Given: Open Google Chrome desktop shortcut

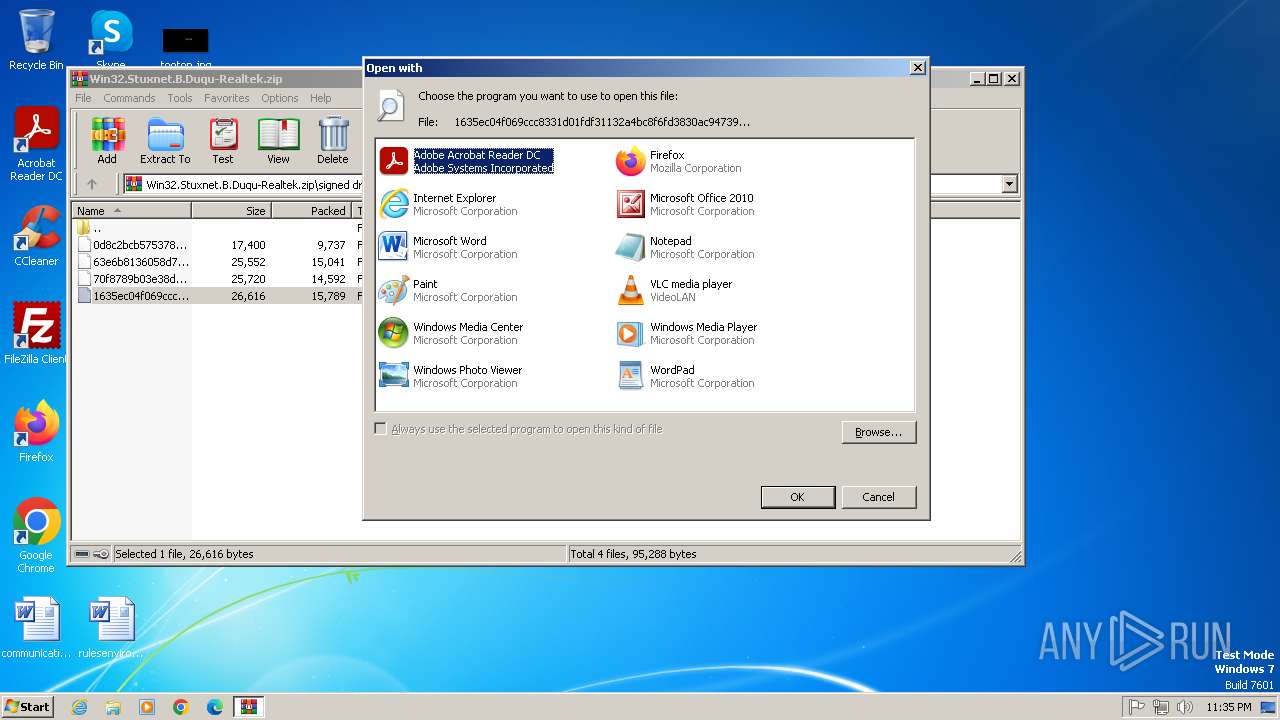Looking at the screenshot, I should tap(36, 536).
